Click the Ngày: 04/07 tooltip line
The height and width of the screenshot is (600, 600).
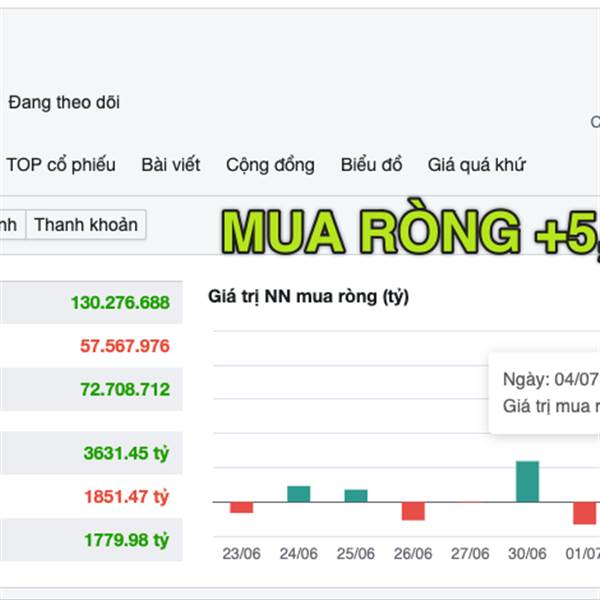coord(551,380)
